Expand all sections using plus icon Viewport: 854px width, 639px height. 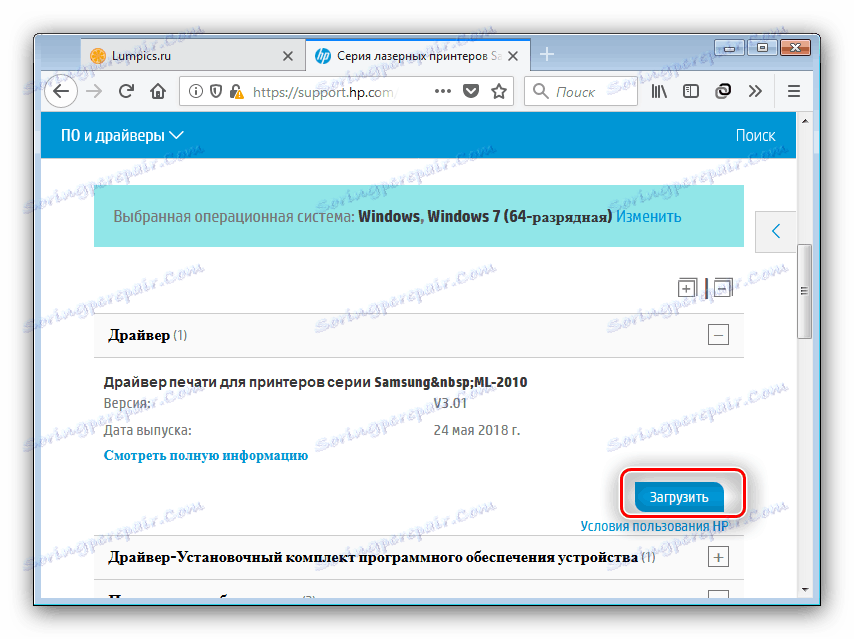pyautogui.click(x=687, y=287)
